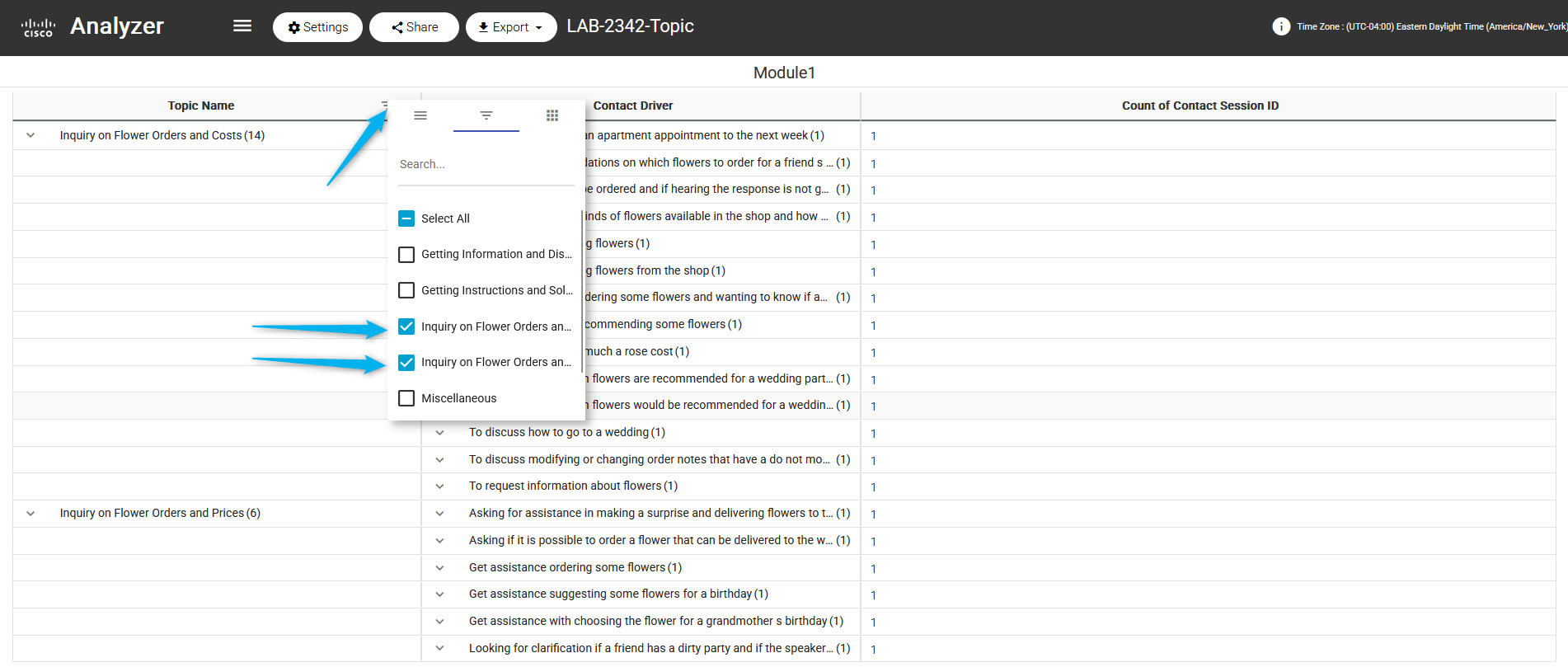Switch to the general menu tab in popup
This screenshot has height=667, width=1568.
coord(420,115)
